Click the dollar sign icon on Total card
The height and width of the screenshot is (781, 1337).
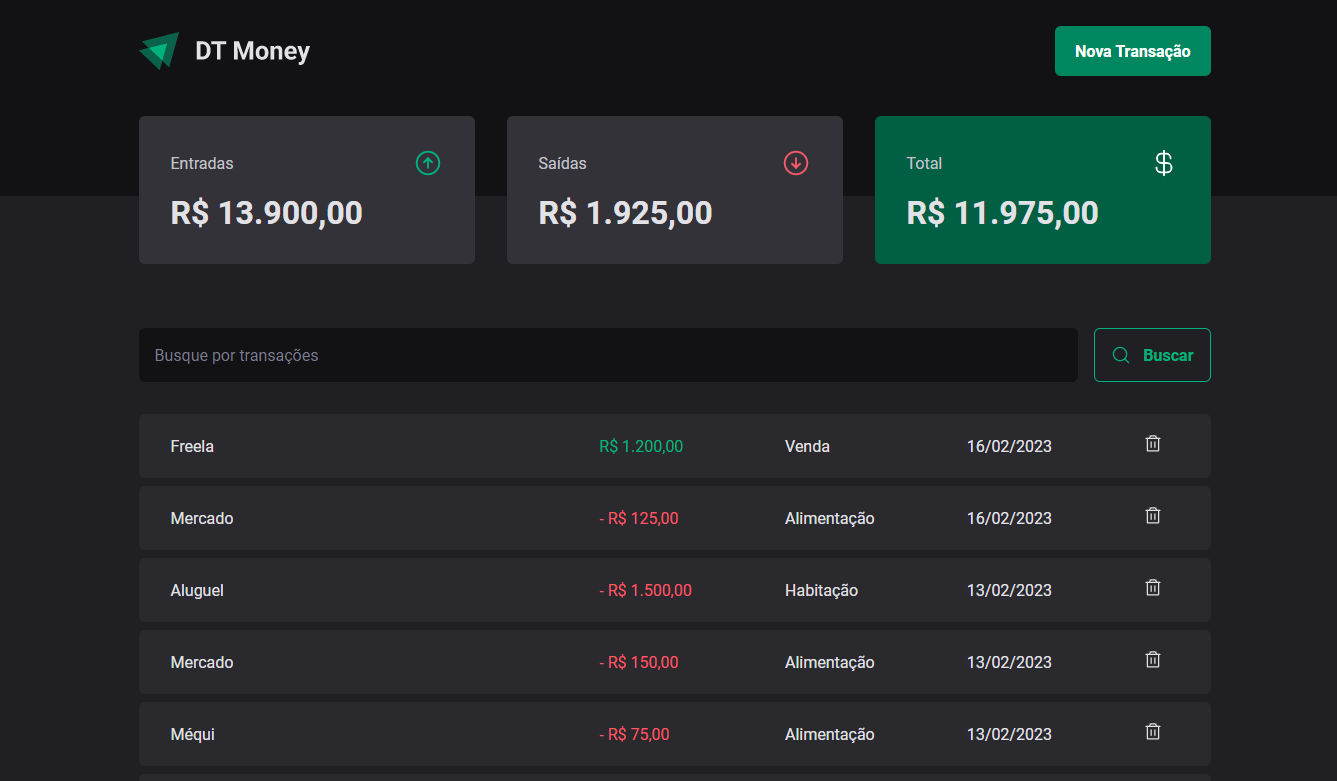pyautogui.click(x=1163, y=162)
